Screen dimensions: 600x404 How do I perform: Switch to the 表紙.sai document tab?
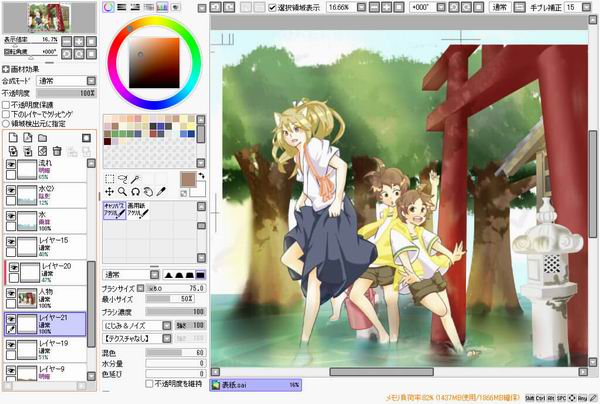[256, 385]
